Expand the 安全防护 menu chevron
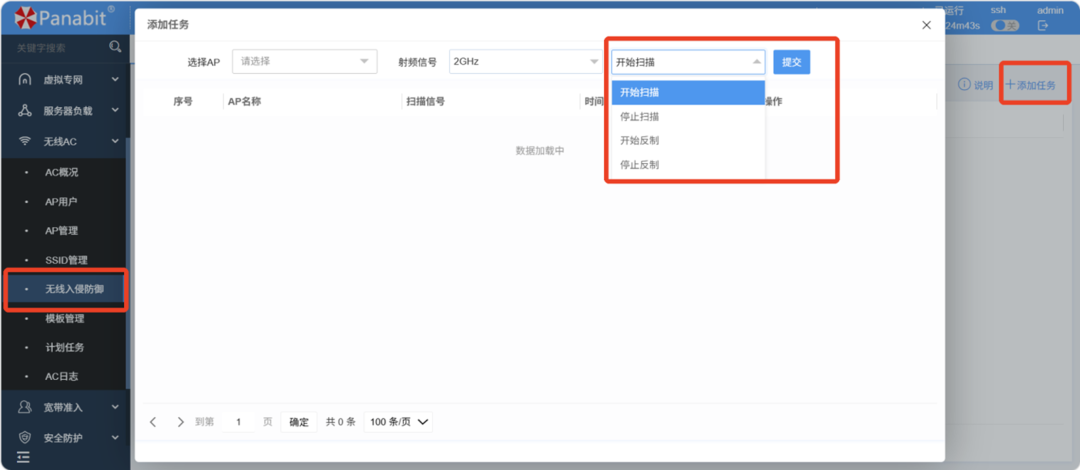 115,438
